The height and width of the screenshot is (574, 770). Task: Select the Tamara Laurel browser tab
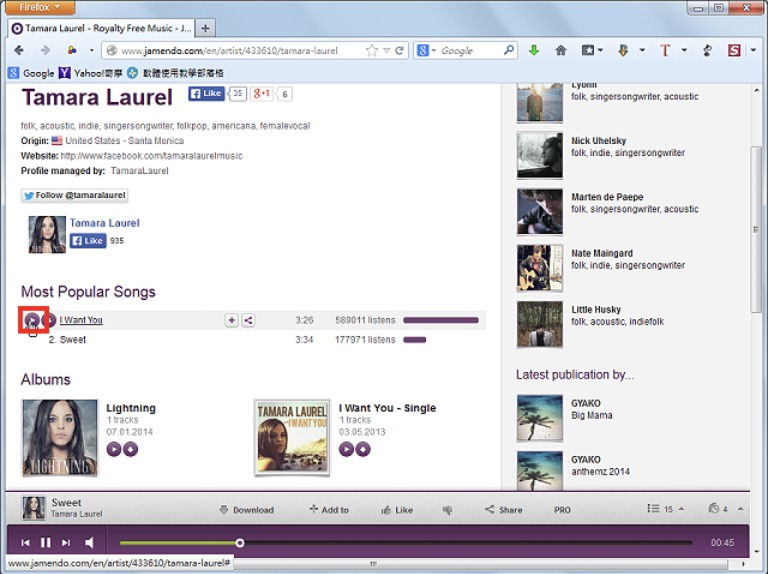coord(102,28)
